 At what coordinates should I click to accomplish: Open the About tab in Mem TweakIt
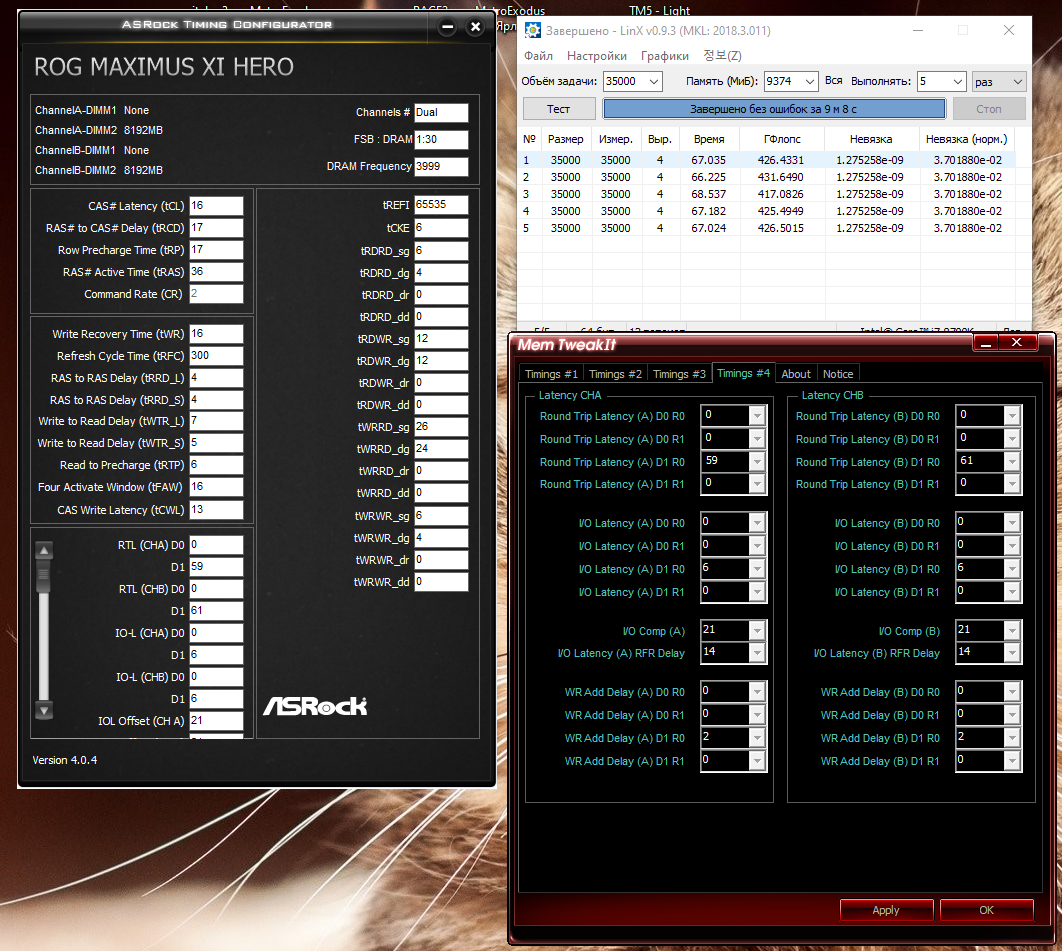[x=796, y=374]
